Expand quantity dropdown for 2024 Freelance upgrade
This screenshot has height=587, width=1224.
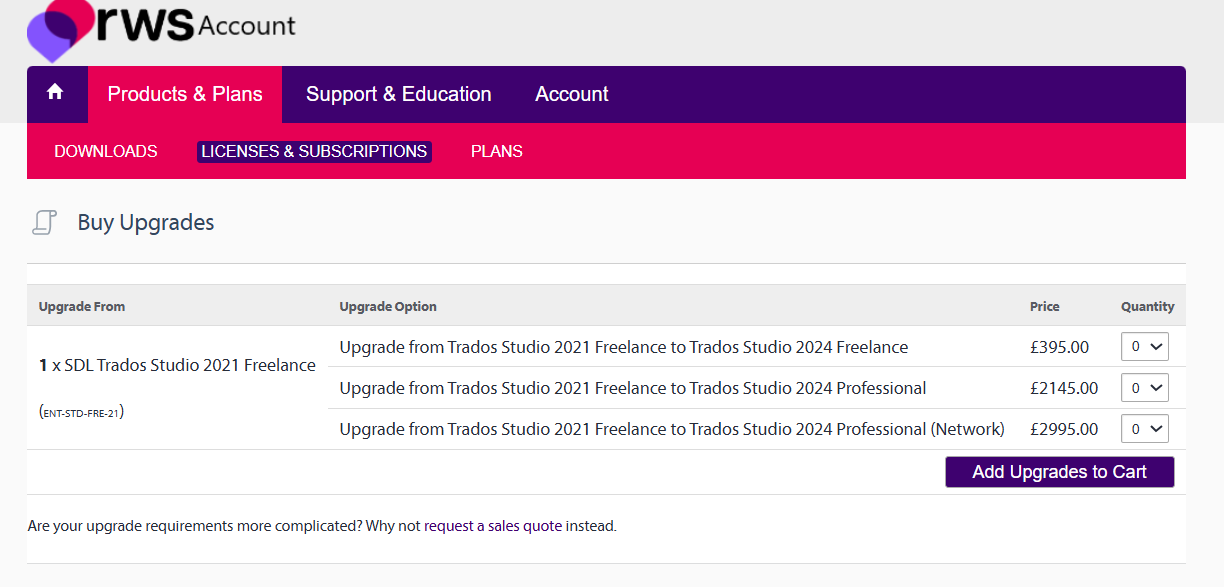pyautogui.click(x=1144, y=347)
